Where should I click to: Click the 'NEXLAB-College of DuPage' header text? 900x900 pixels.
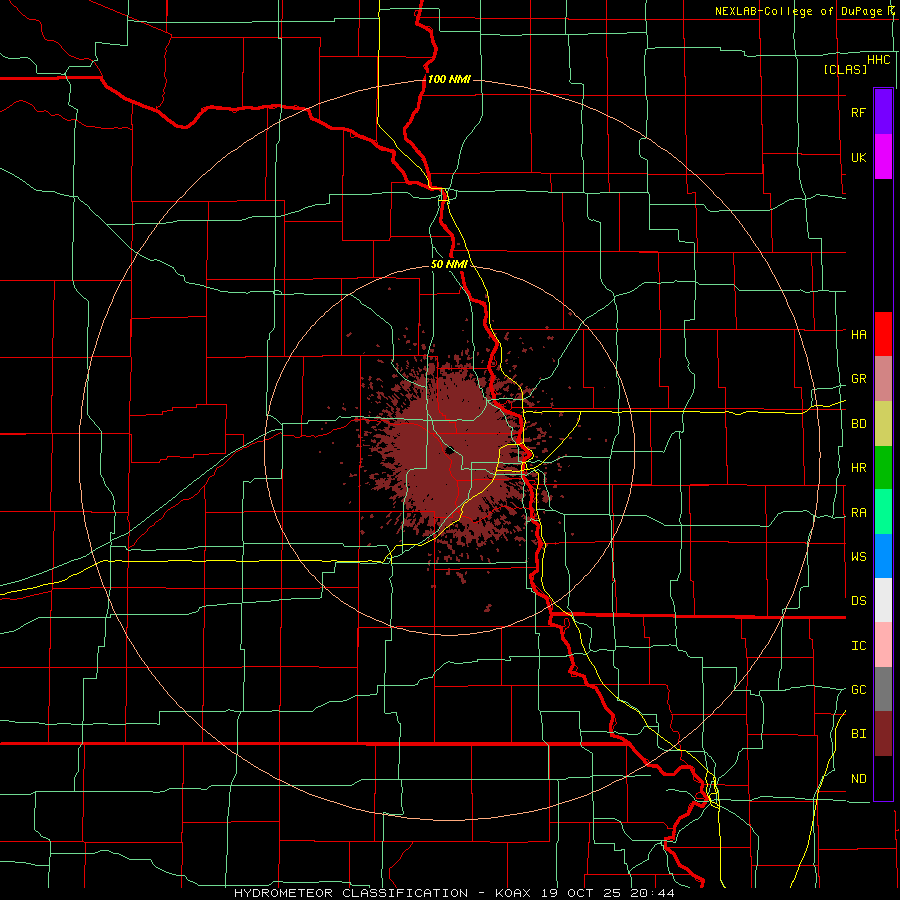(x=798, y=11)
